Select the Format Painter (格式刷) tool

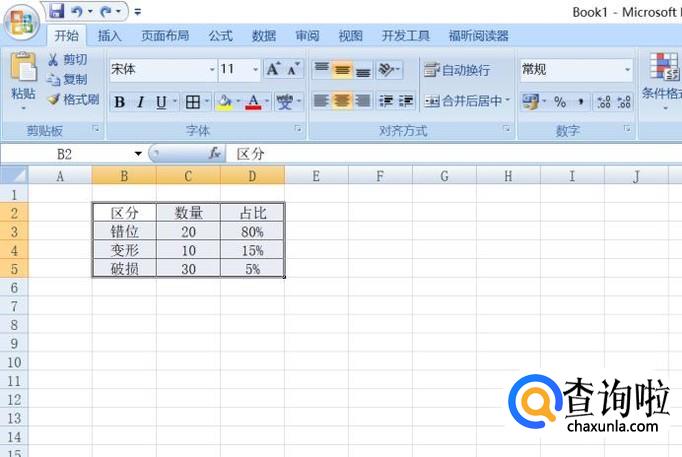click(x=72, y=100)
